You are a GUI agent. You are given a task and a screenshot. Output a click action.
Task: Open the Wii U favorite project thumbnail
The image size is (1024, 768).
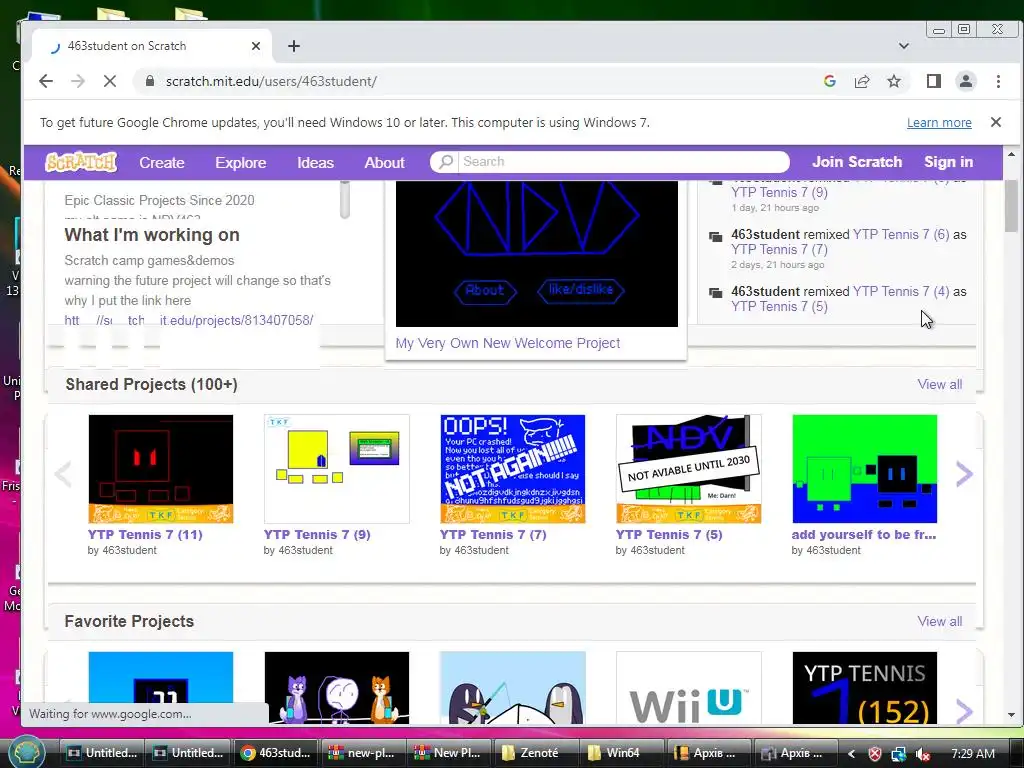[x=688, y=688]
